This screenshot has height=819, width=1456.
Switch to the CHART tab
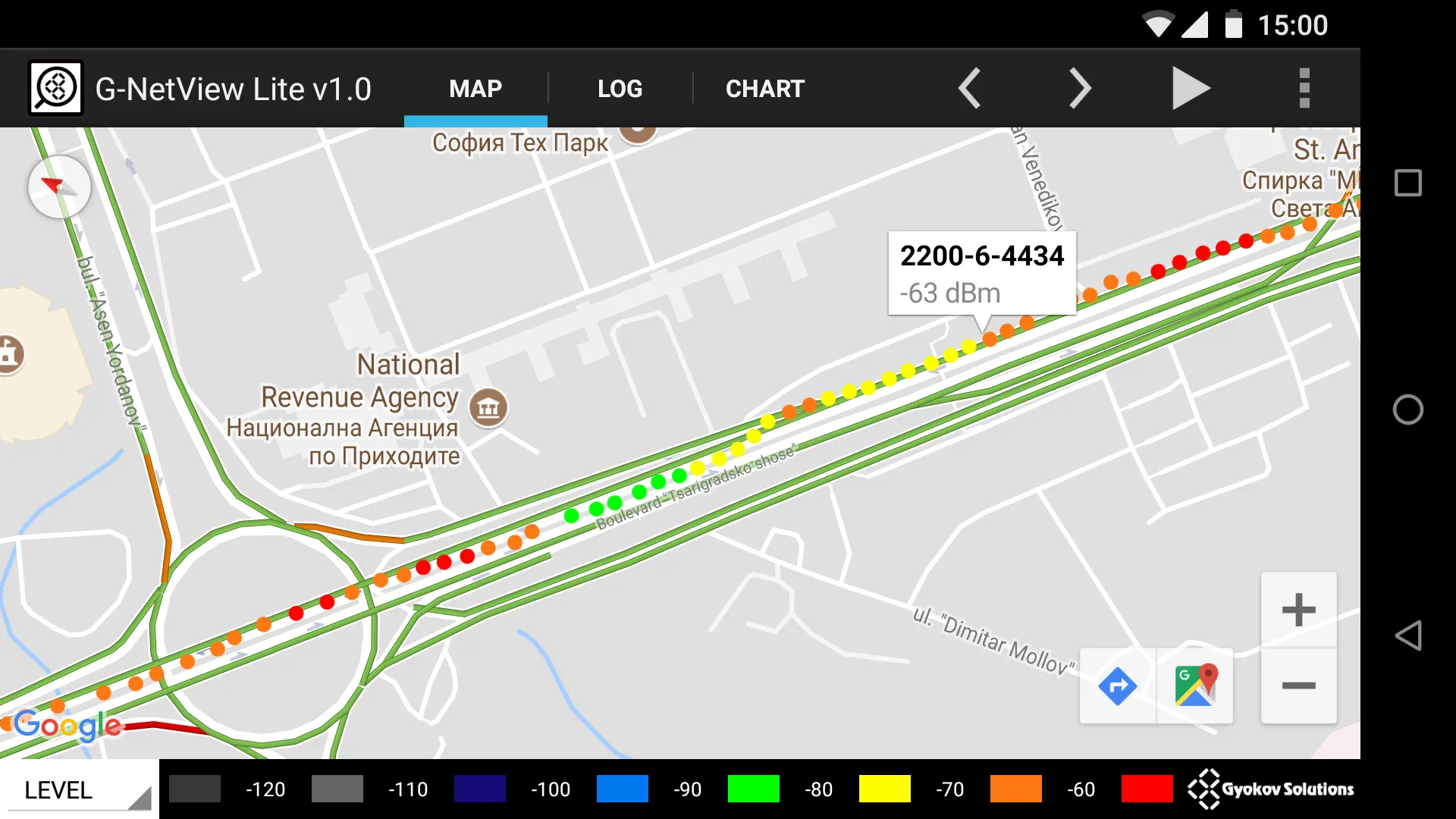(764, 87)
